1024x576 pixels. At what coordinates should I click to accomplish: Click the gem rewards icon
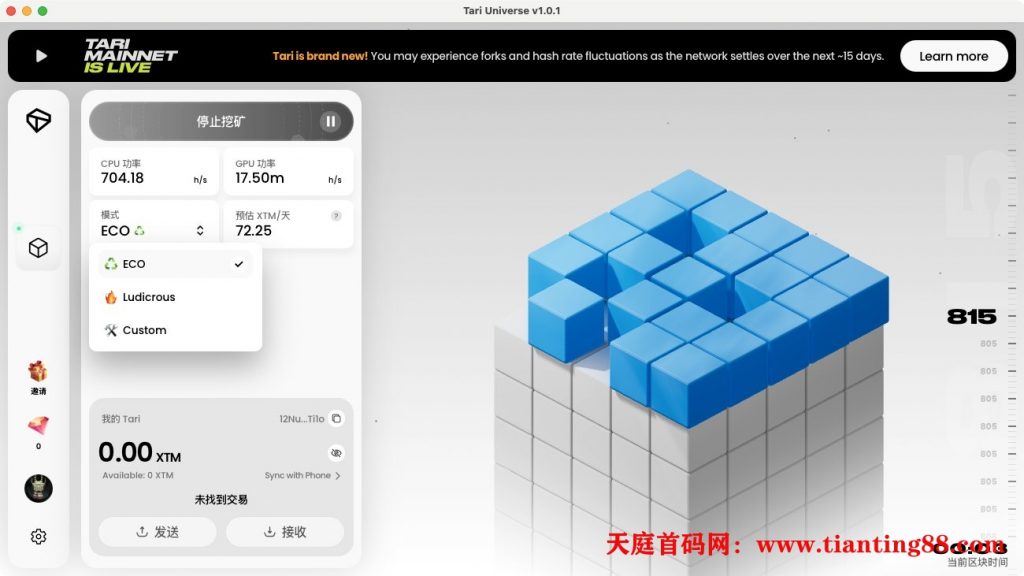[x=38, y=426]
